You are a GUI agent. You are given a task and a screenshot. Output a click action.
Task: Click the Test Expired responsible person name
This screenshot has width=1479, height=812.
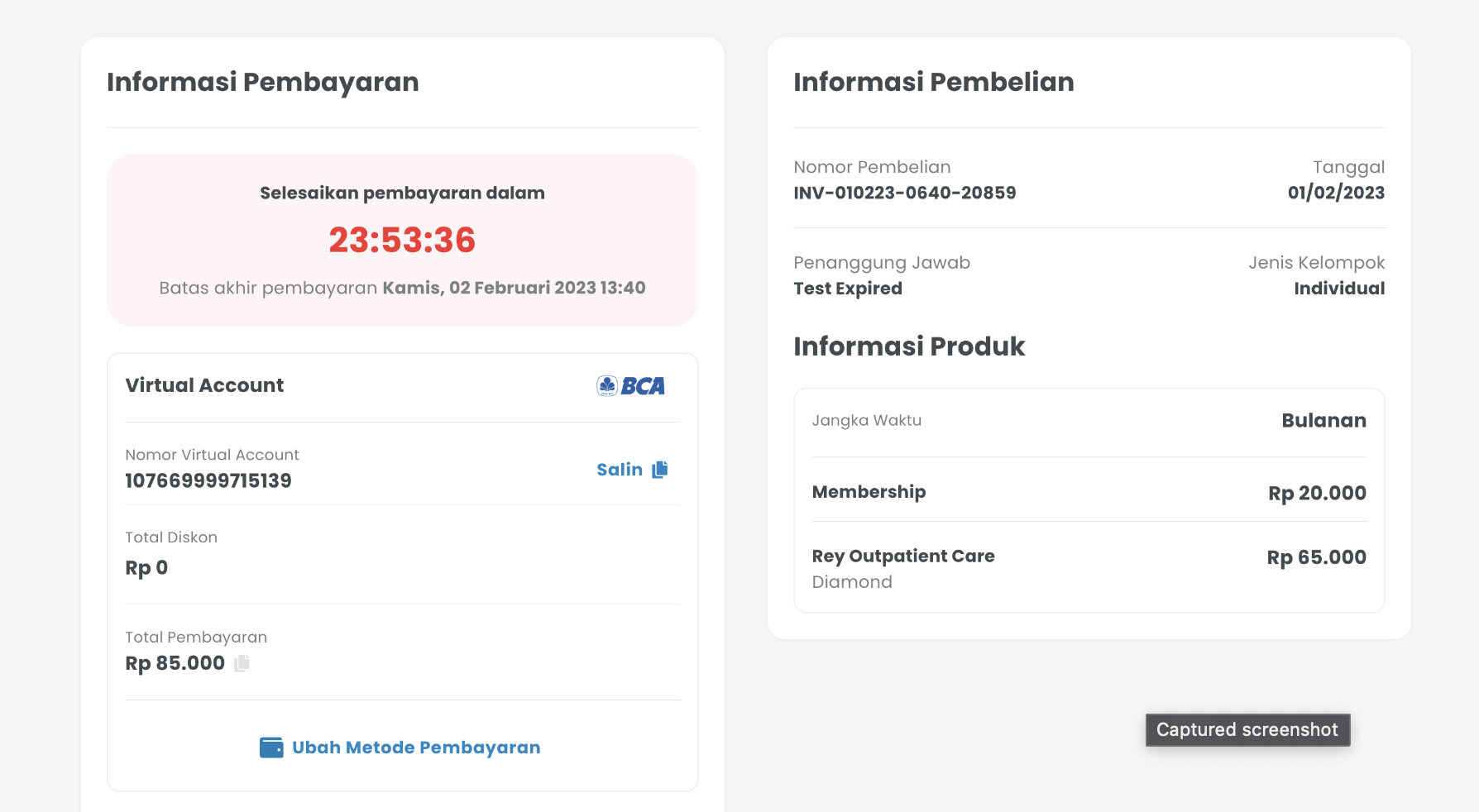click(x=848, y=289)
